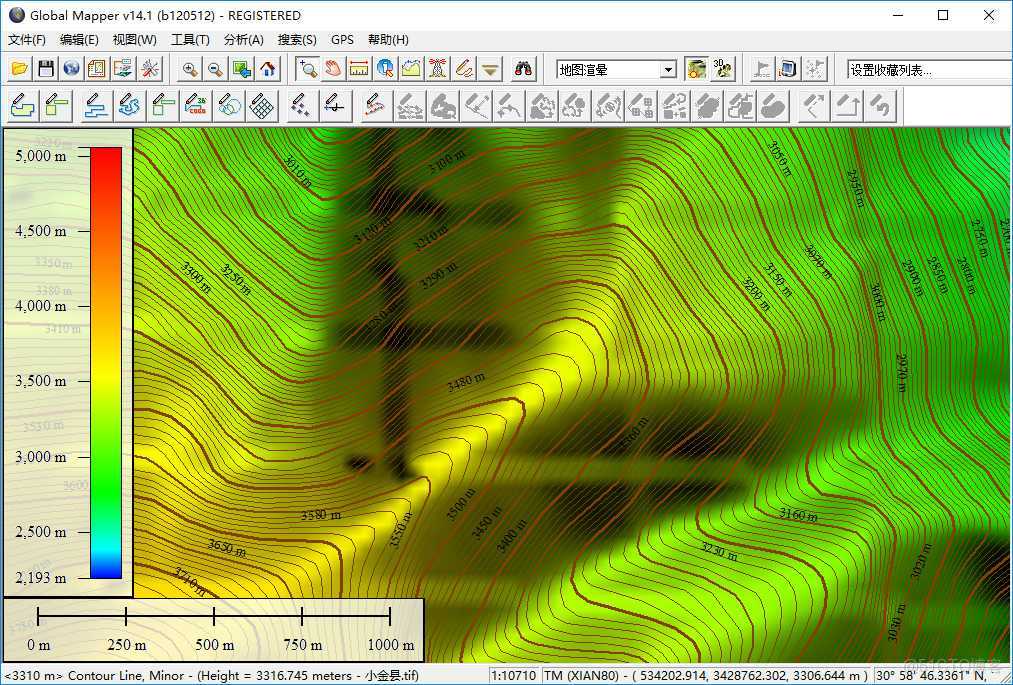
Task: Activate the Measure tool
Action: (x=357, y=70)
